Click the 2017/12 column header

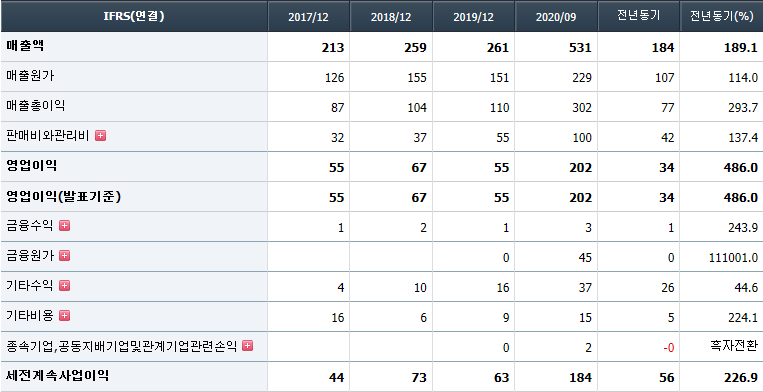pos(309,17)
